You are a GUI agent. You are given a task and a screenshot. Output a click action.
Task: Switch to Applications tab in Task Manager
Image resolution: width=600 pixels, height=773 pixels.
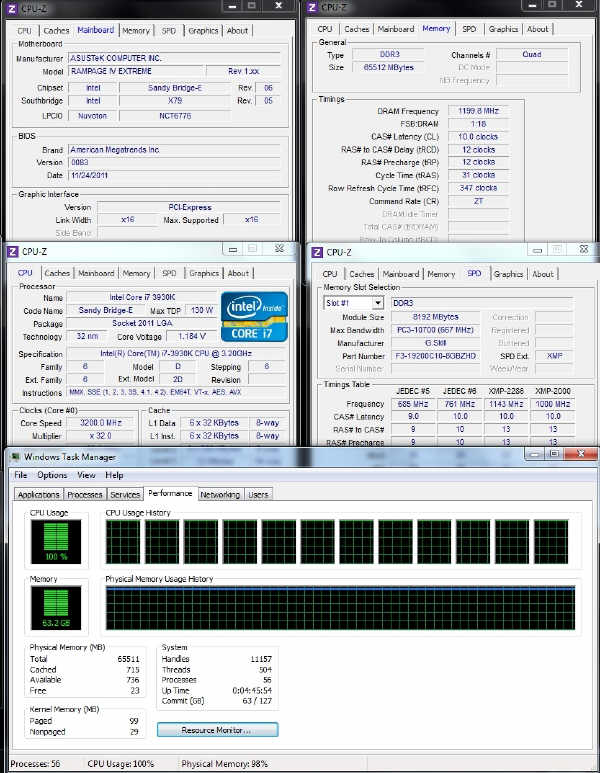coord(38,494)
